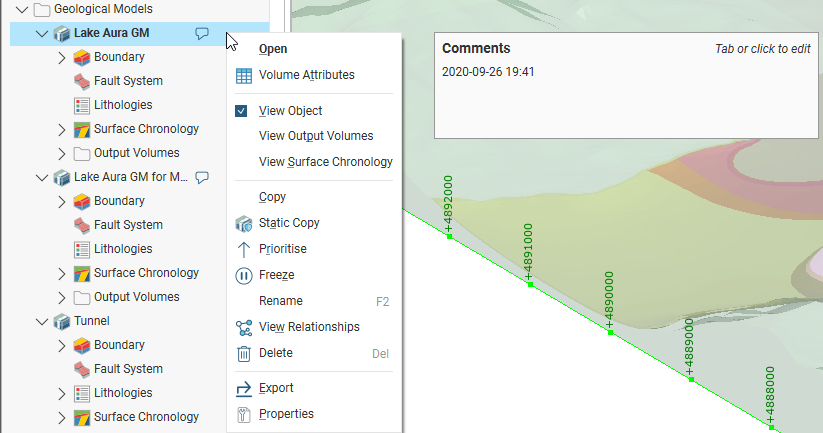Click the Freeze pause icon
823x433 pixels.
tap(243, 275)
